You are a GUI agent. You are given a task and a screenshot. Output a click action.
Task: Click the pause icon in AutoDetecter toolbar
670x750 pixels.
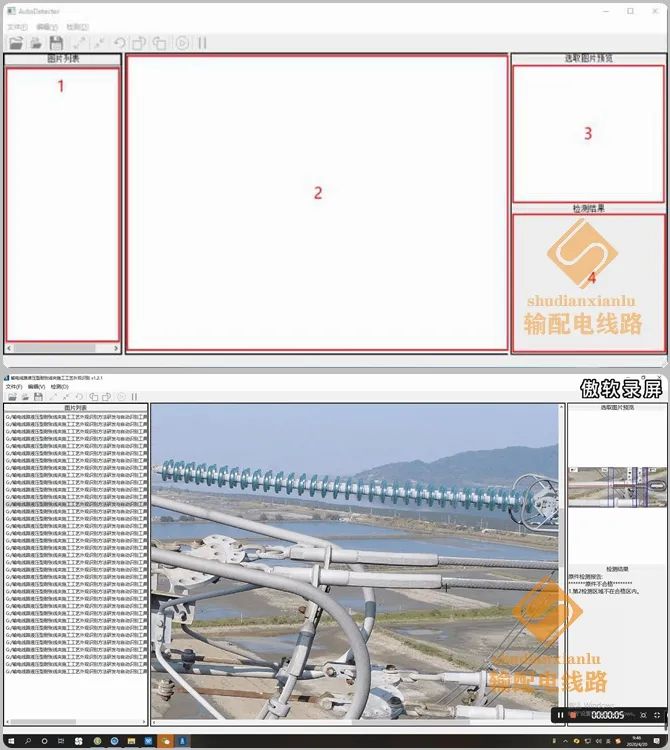pos(202,43)
